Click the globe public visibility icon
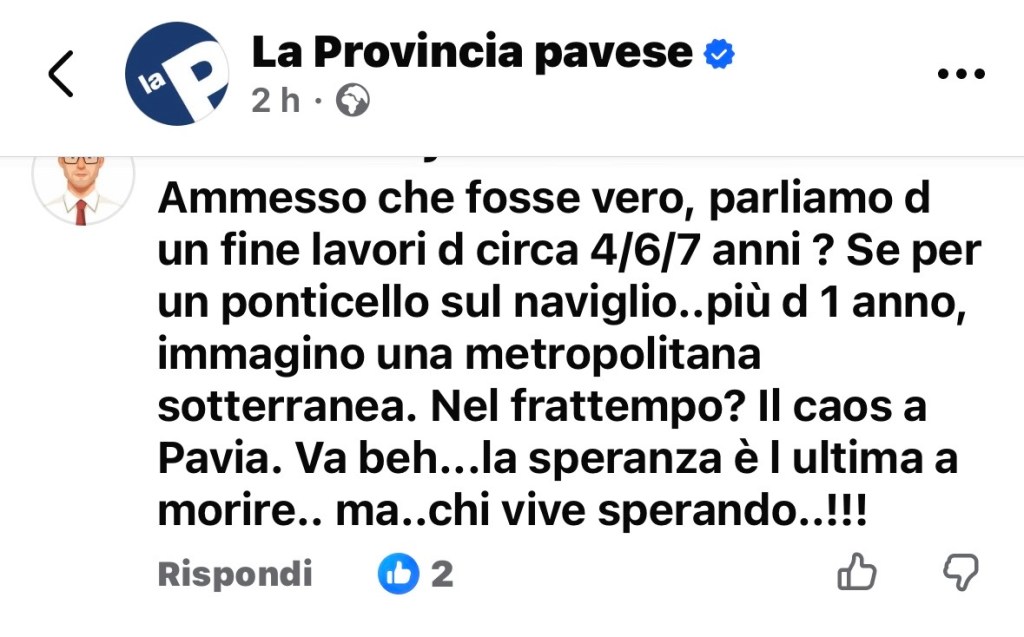Viewport: 1024px width, 637px height. pos(352,100)
